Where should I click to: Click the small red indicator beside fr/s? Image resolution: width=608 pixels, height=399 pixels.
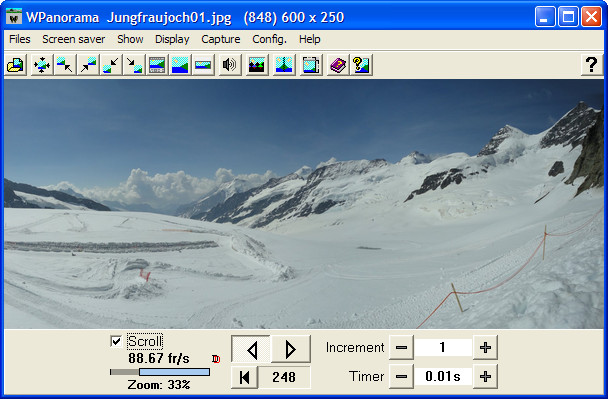pos(216,359)
